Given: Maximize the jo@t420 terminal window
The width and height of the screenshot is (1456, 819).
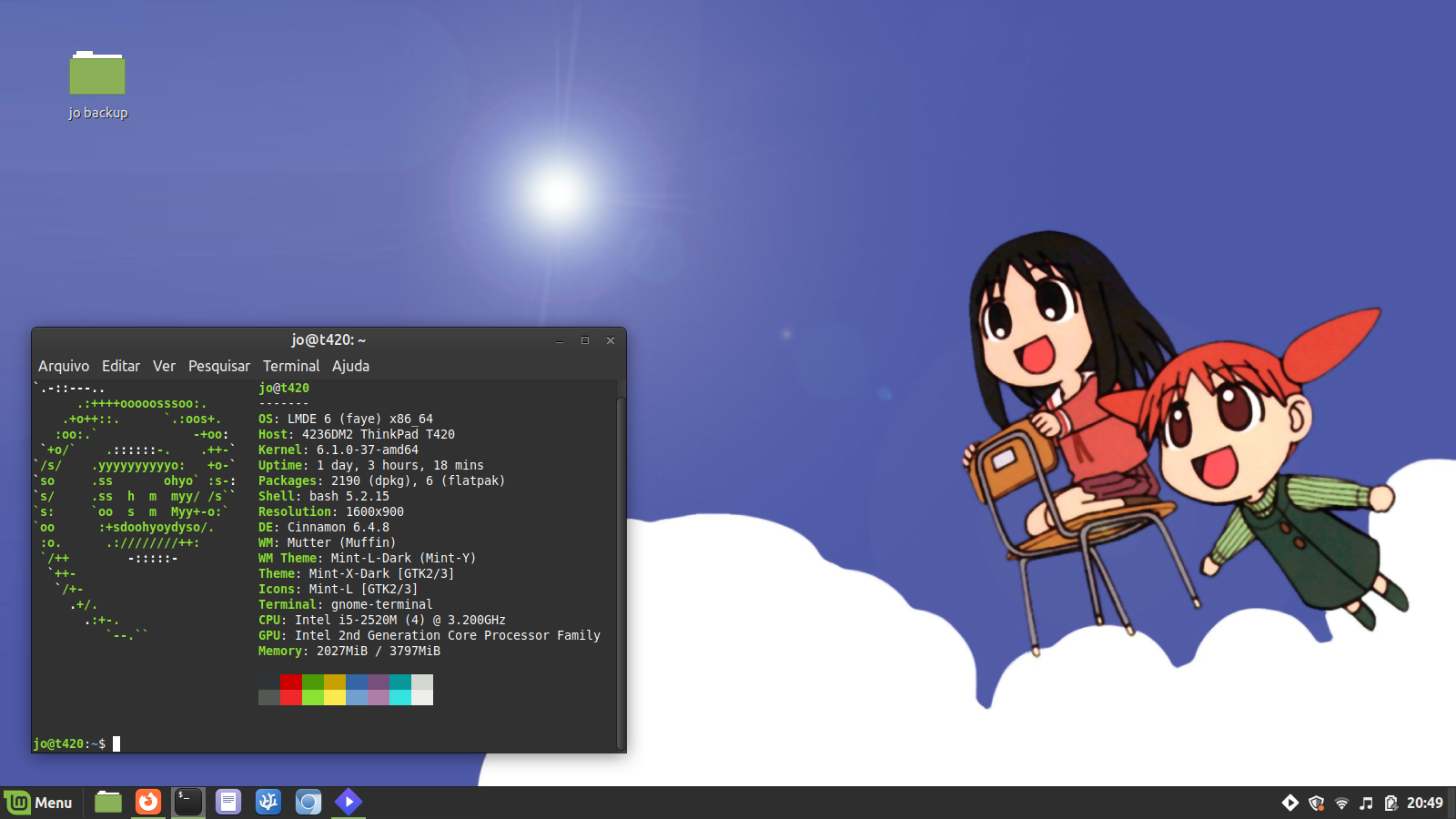Looking at the screenshot, I should 585,340.
